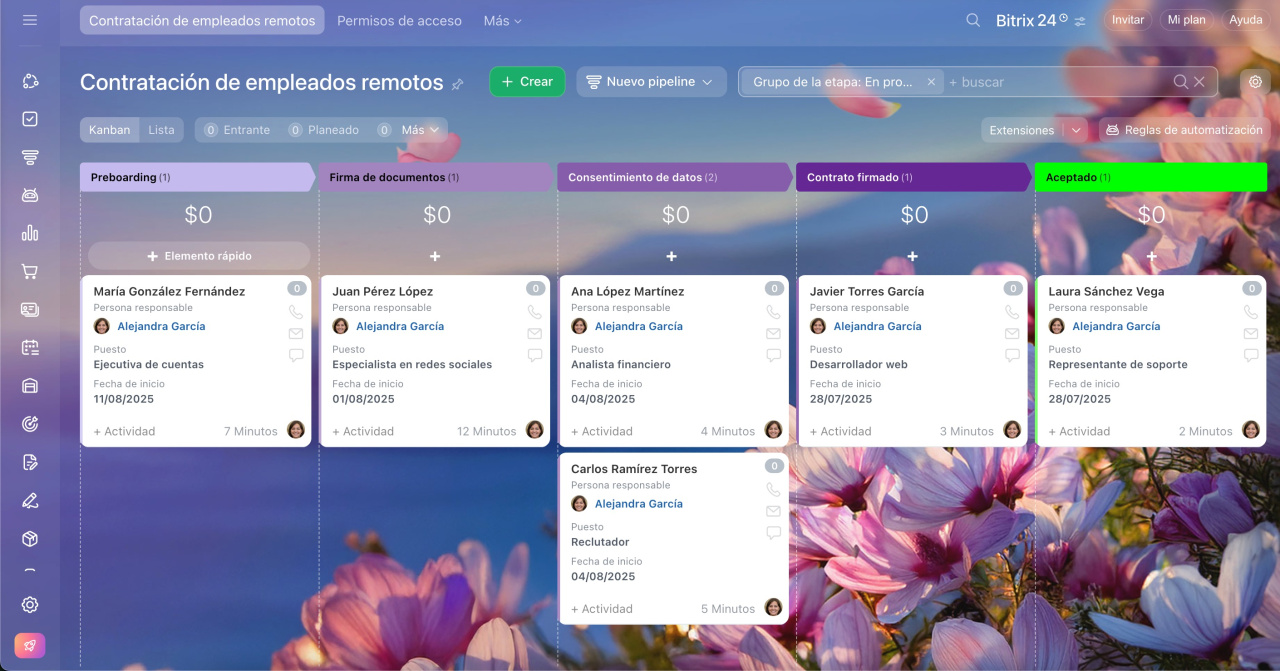Remove the 'Grupo de la etapa' filter chip

pos(931,82)
